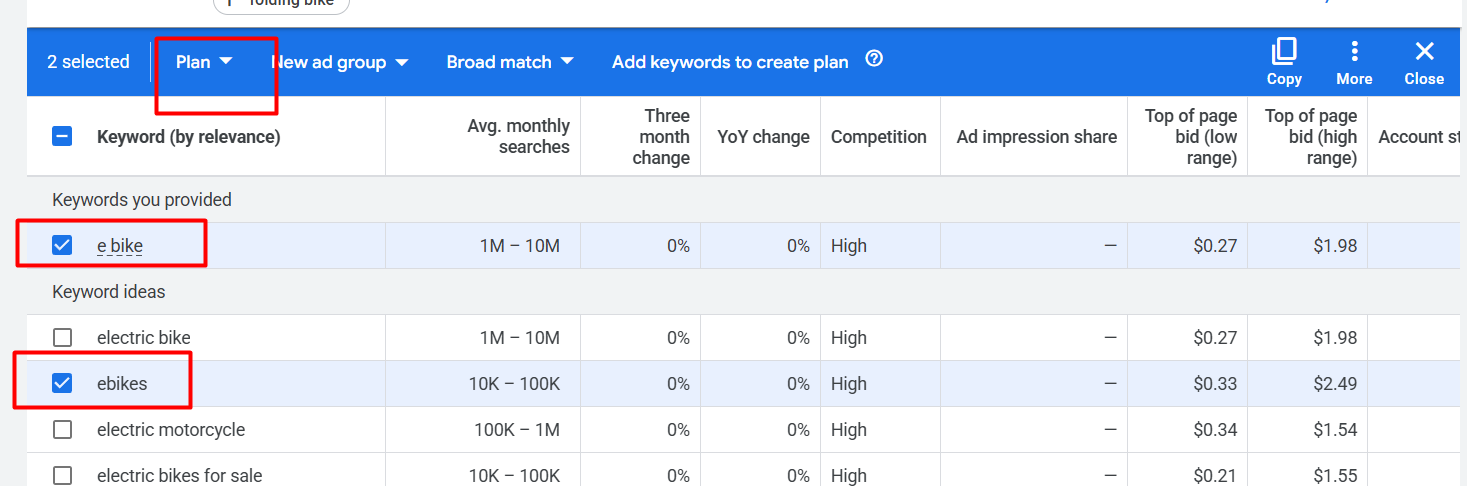
Task: Open the More options three-dot menu
Action: pos(1354,62)
